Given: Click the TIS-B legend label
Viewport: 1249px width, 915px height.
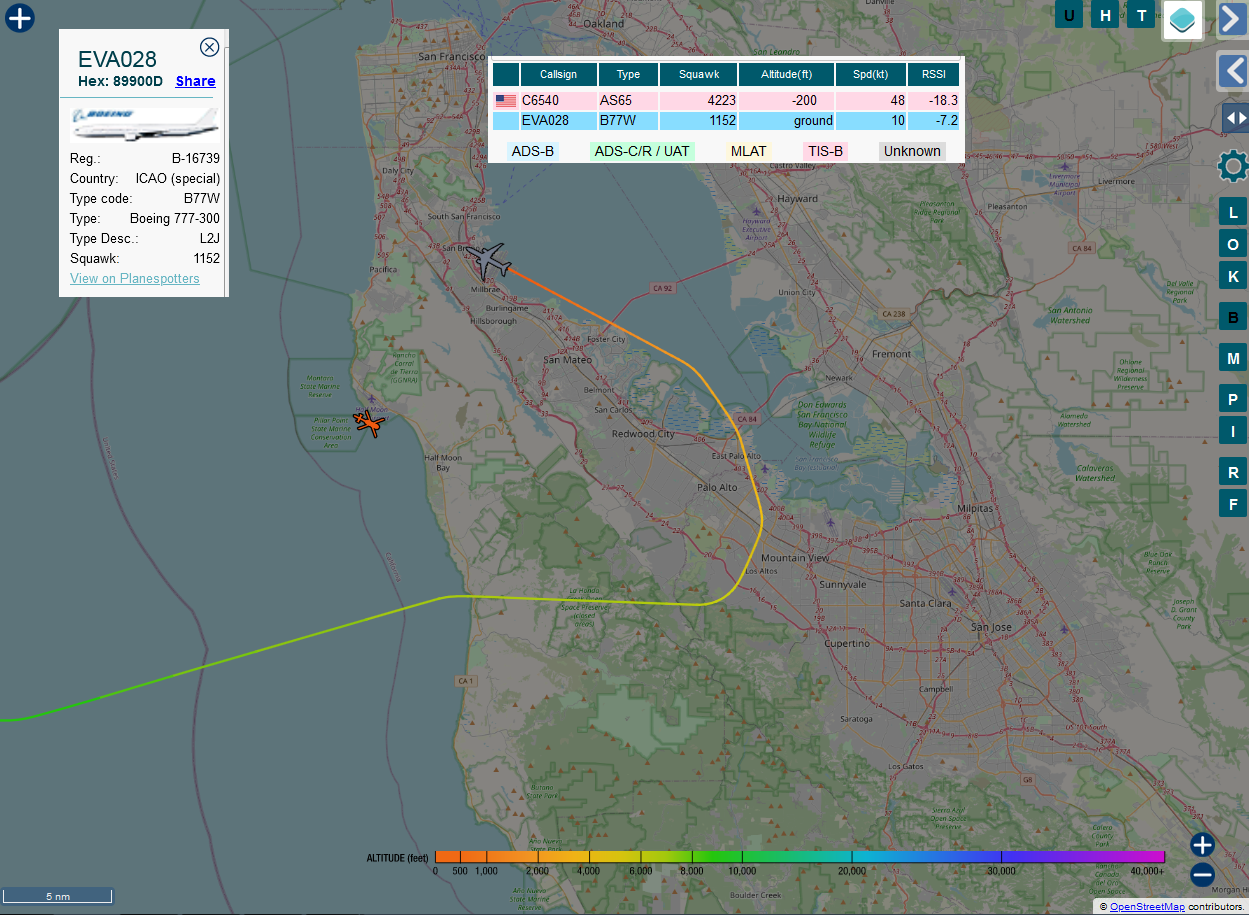Looking at the screenshot, I should point(825,151).
